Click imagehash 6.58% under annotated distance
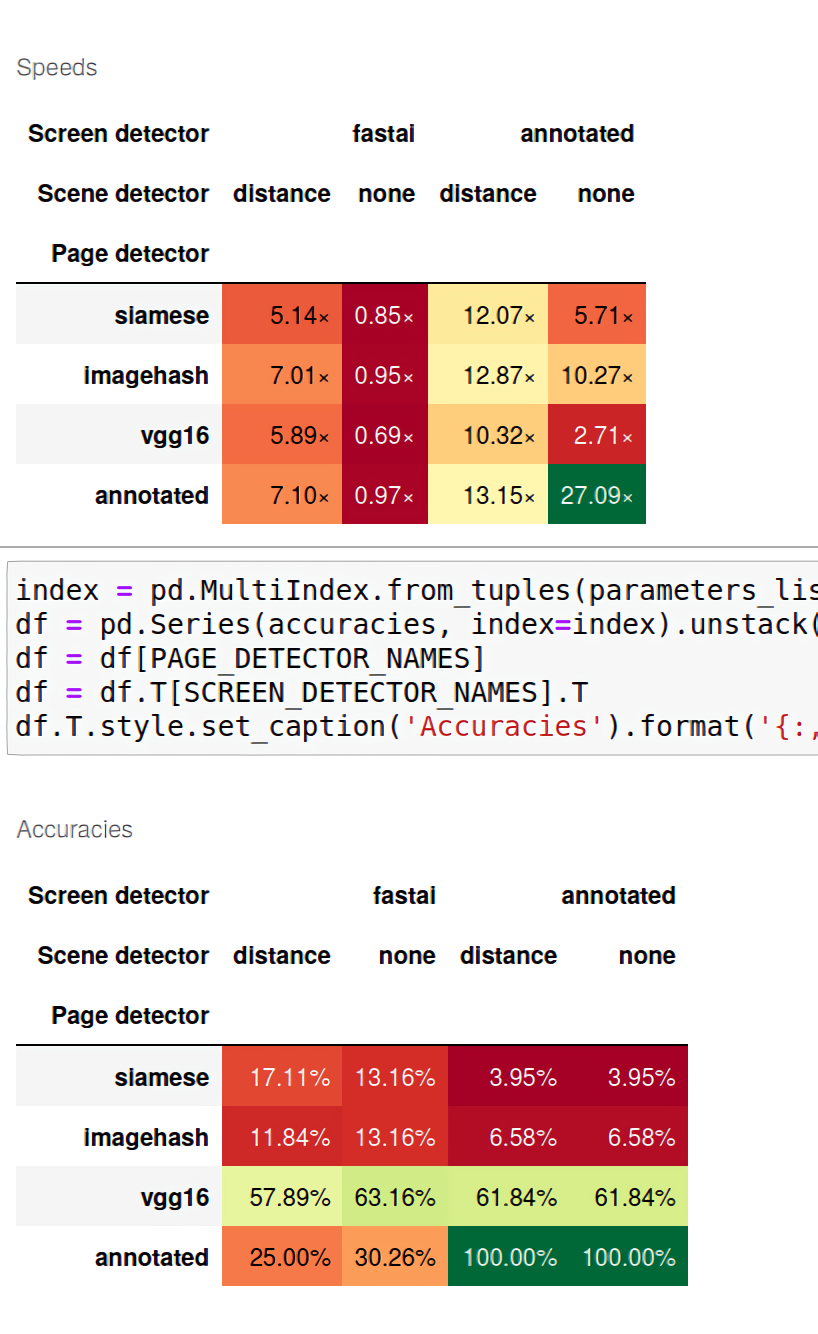Screen dimensions: 818x1334 tap(508, 1136)
